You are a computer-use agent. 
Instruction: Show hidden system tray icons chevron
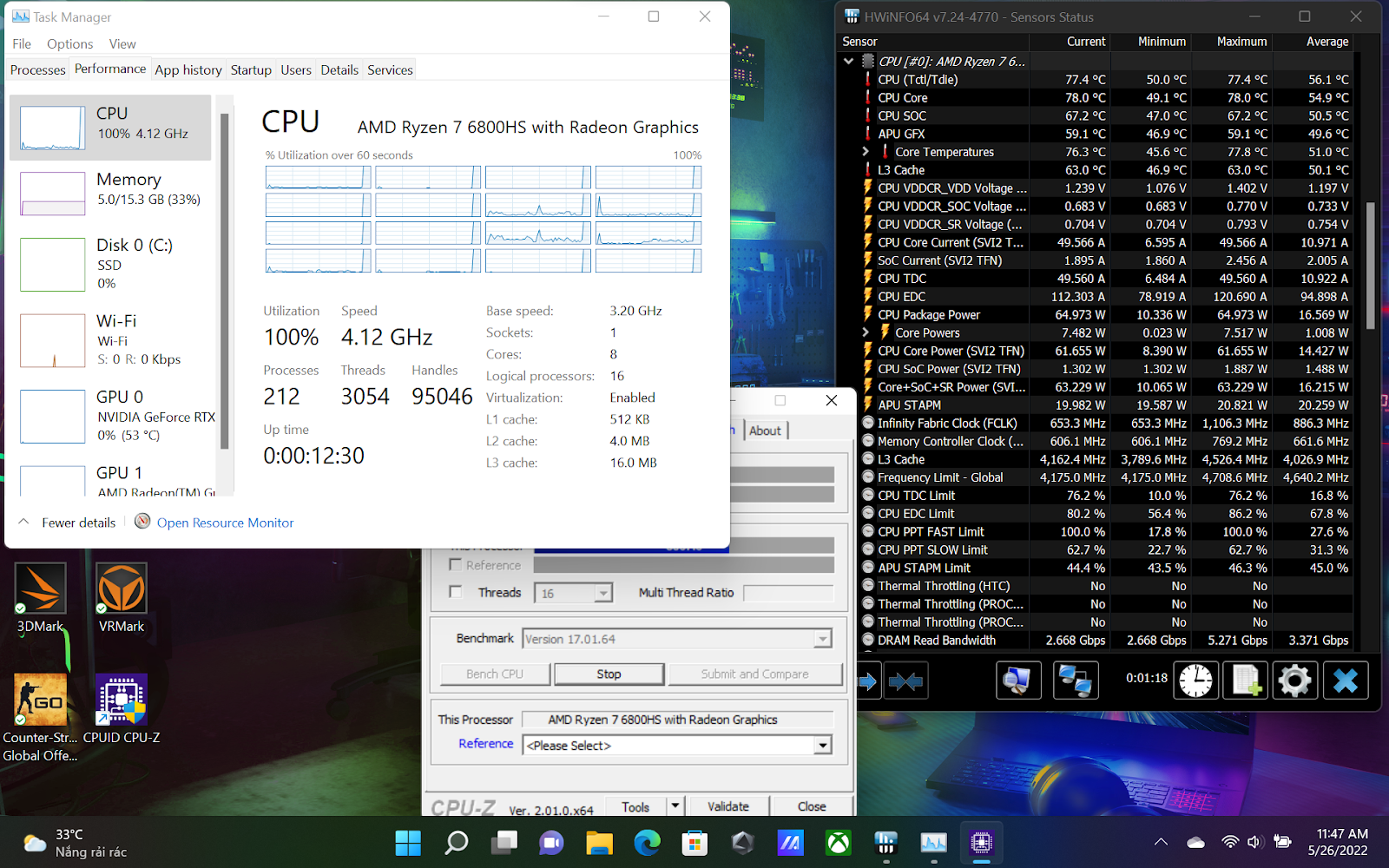1161,842
